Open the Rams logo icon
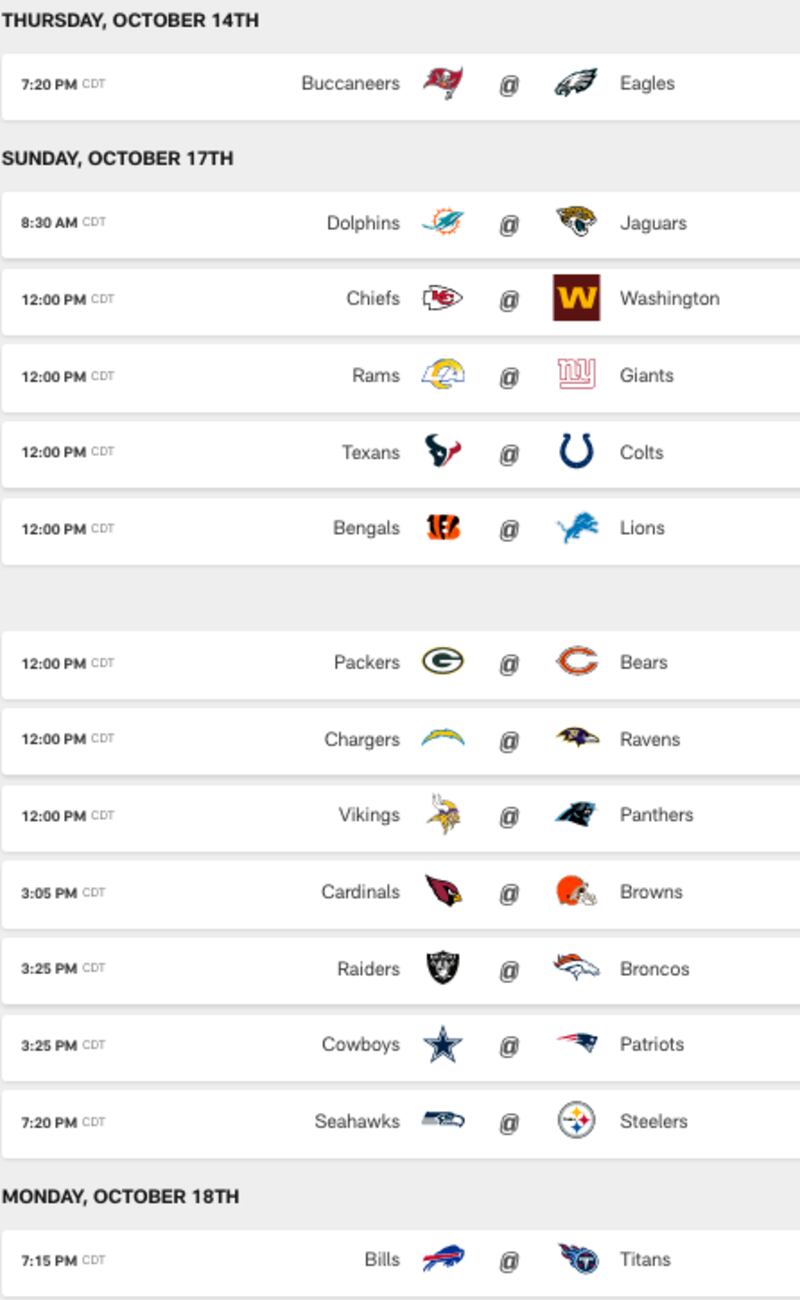This screenshot has height=1300, width=800. [442, 375]
